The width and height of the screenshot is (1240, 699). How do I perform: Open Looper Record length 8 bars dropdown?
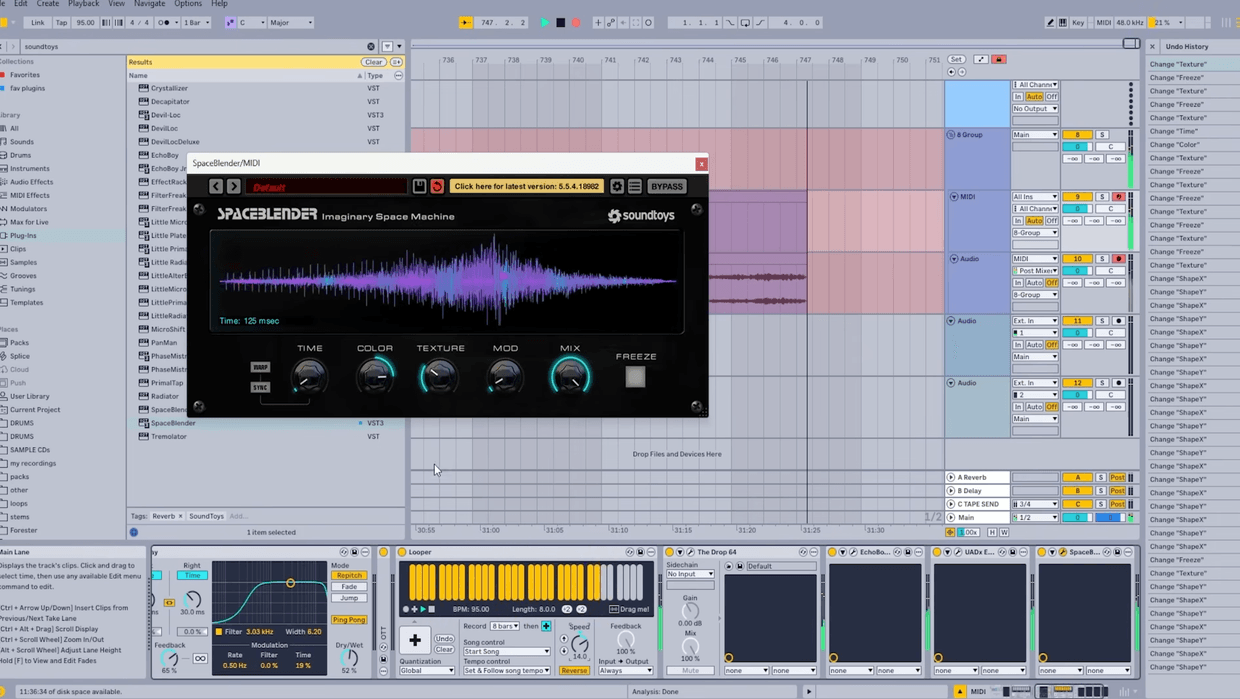(x=505, y=626)
